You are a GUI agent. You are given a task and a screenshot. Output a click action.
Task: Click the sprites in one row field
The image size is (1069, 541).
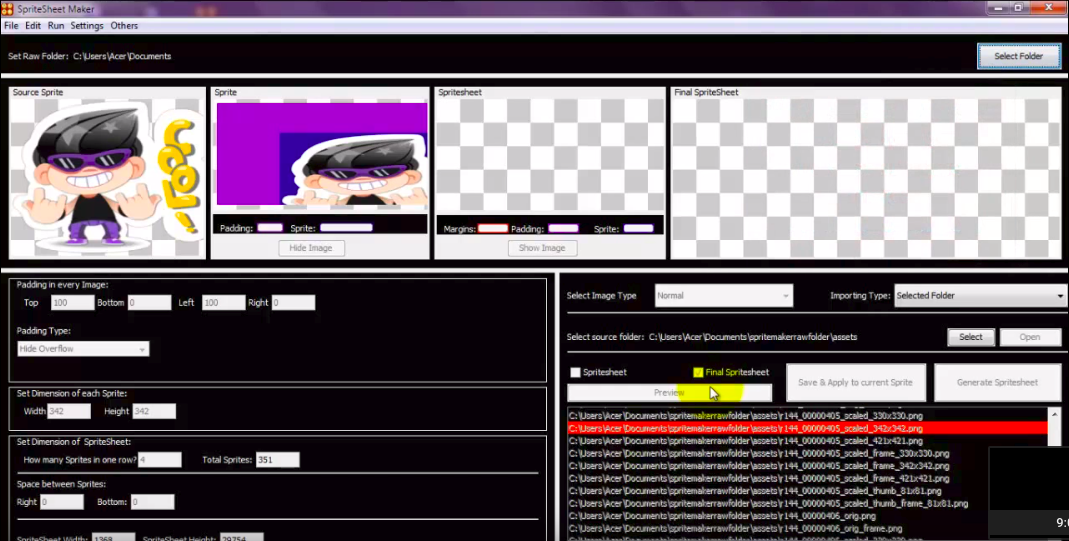(x=160, y=460)
